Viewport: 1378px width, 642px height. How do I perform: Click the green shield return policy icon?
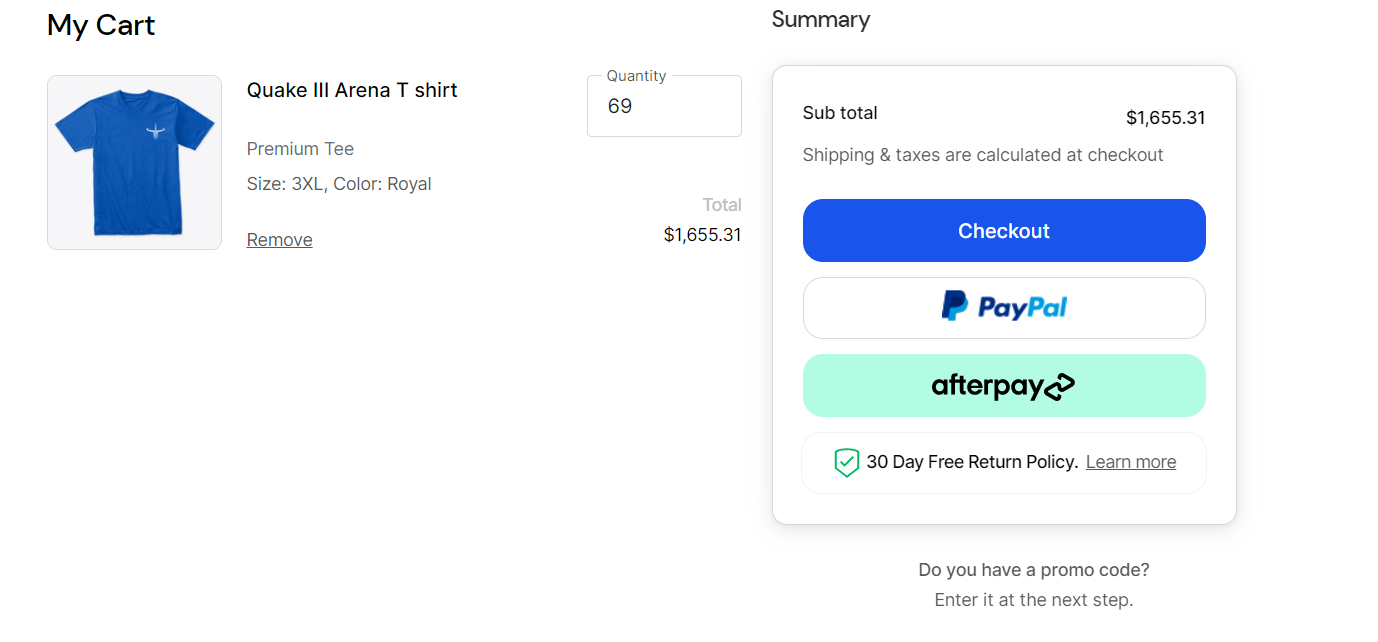846,462
